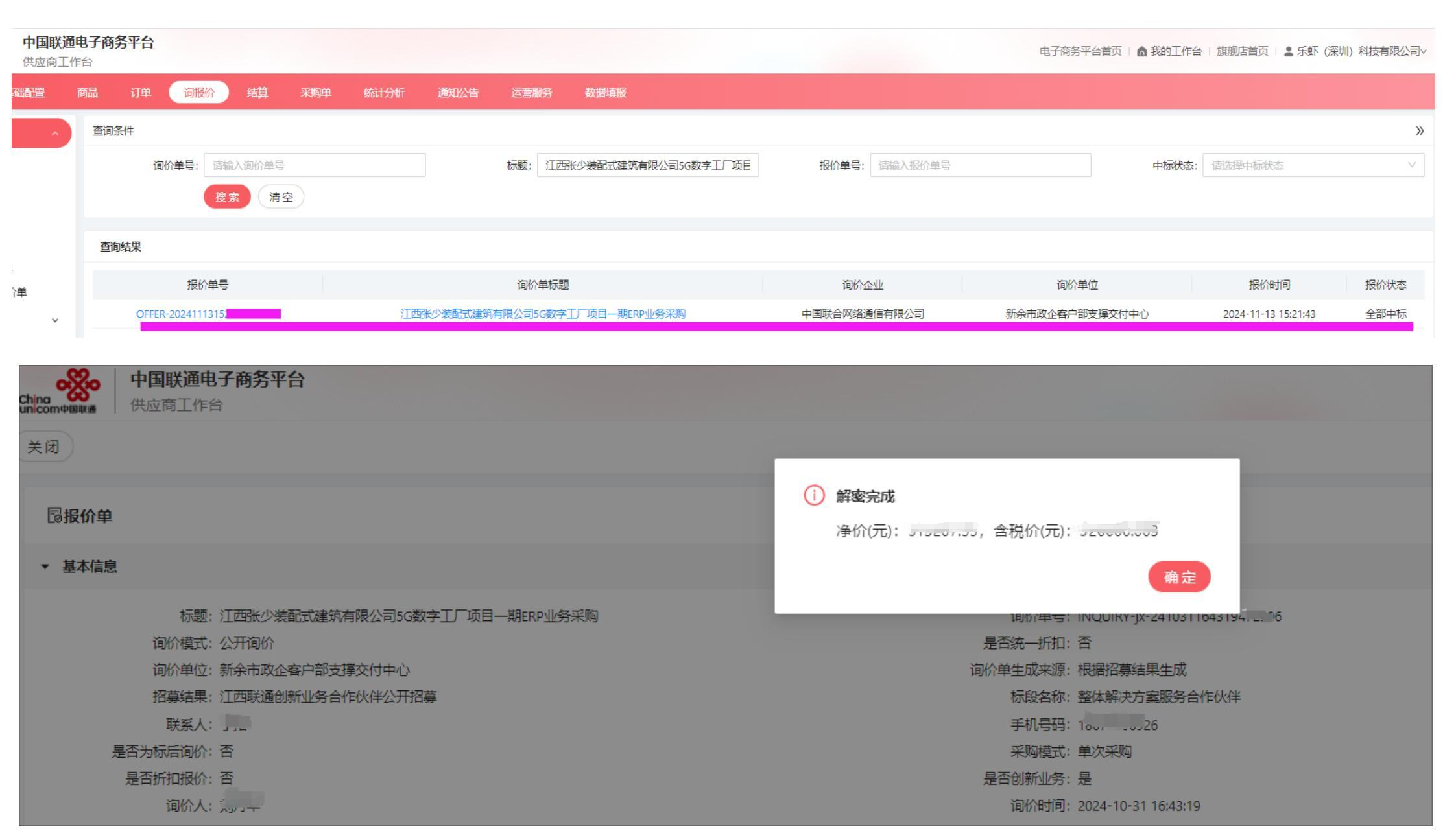The image size is (1456, 831).
Task: Open the 中标状态 dropdown
Action: [x=1313, y=165]
